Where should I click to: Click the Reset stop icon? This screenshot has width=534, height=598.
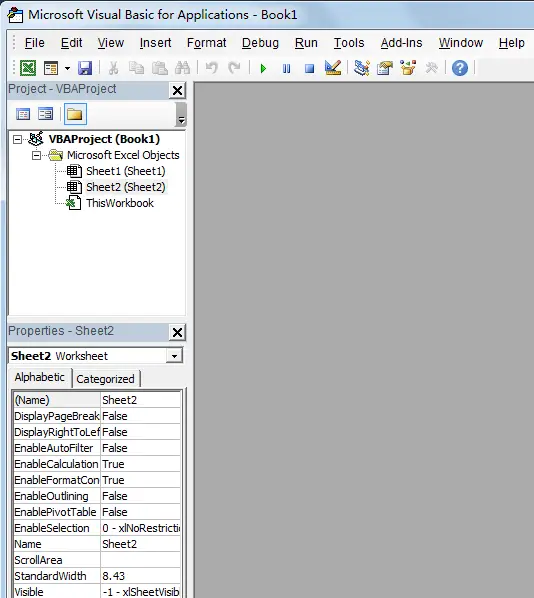(x=309, y=69)
